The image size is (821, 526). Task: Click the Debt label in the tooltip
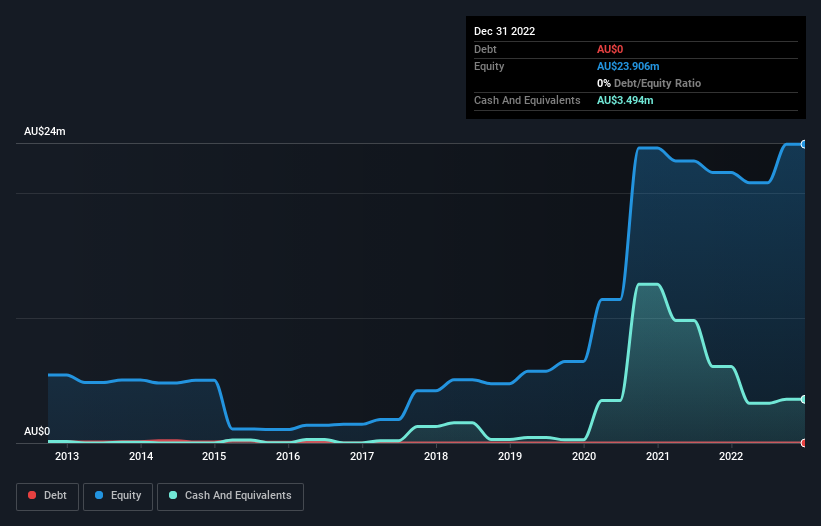[485, 49]
